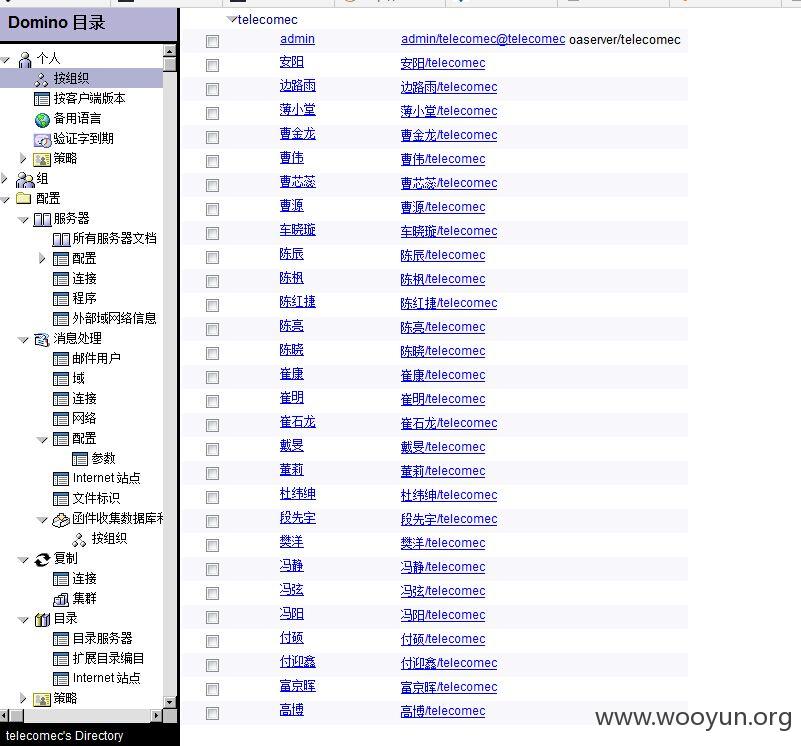Collapse the 消息处理 tree node
Screen dimensions: 801x746
(x=23, y=340)
